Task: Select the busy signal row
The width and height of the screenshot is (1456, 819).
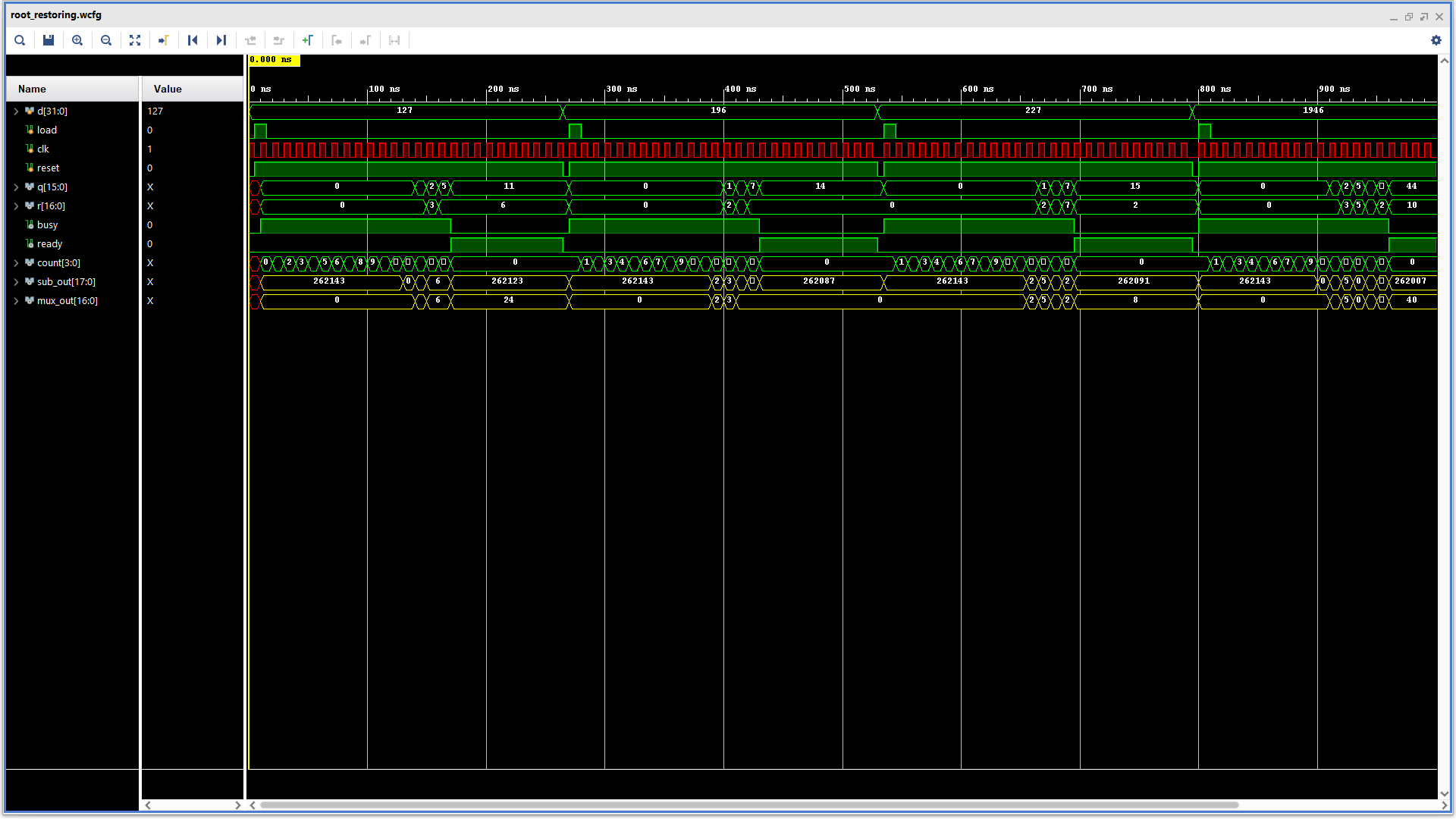Action: [x=47, y=225]
